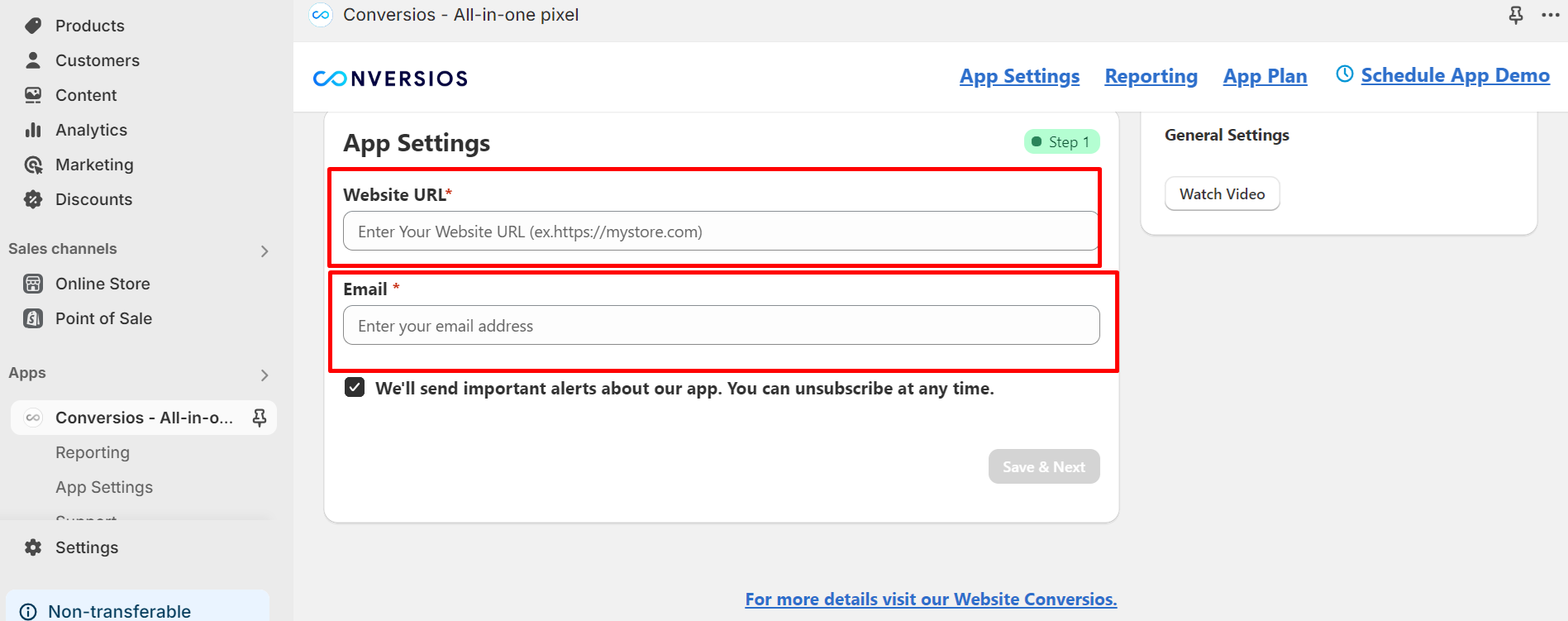Click the General Settings heading
1568x621 pixels.
tap(1227, 135)
